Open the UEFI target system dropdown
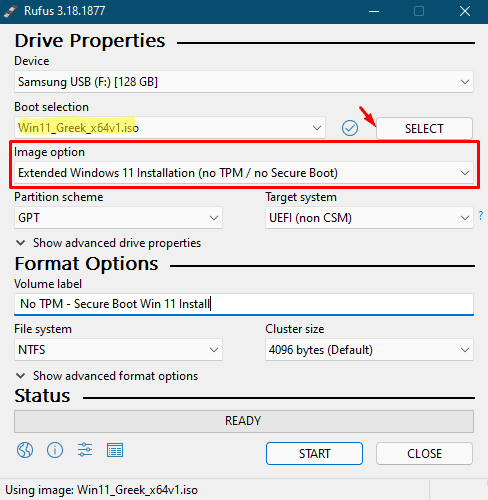488x500 pixels. [x=369, y=218]
